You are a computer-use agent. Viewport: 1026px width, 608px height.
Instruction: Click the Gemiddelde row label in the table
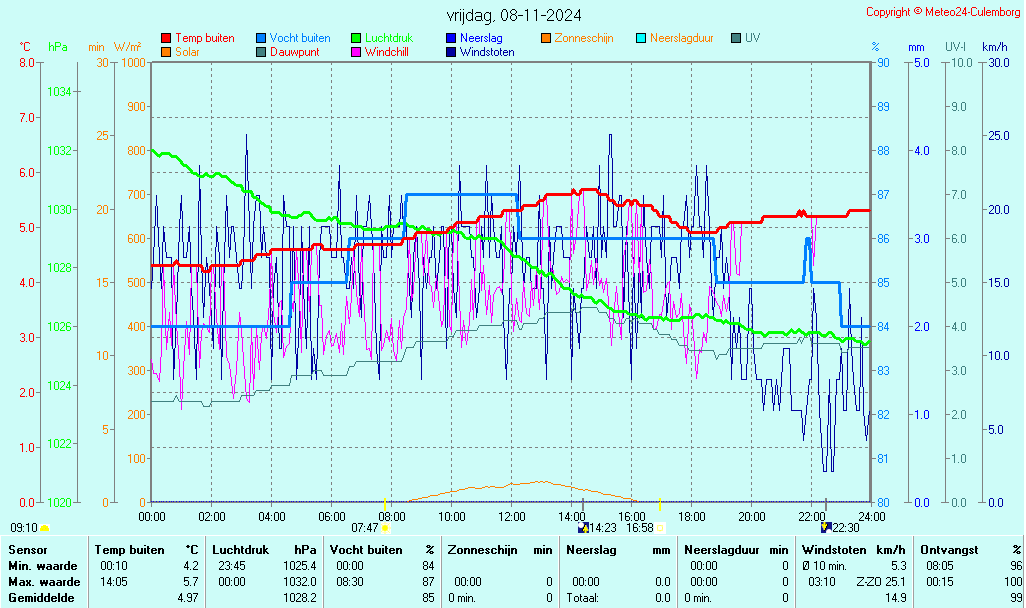[x=41, y=598]
